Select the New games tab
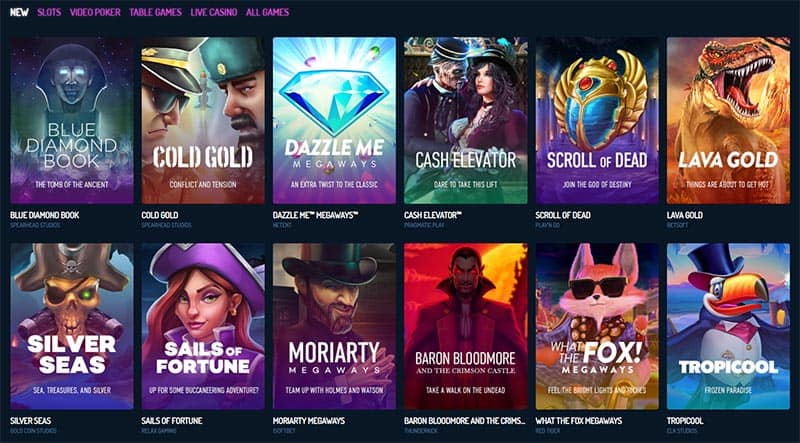 click(x=19, y=12)
